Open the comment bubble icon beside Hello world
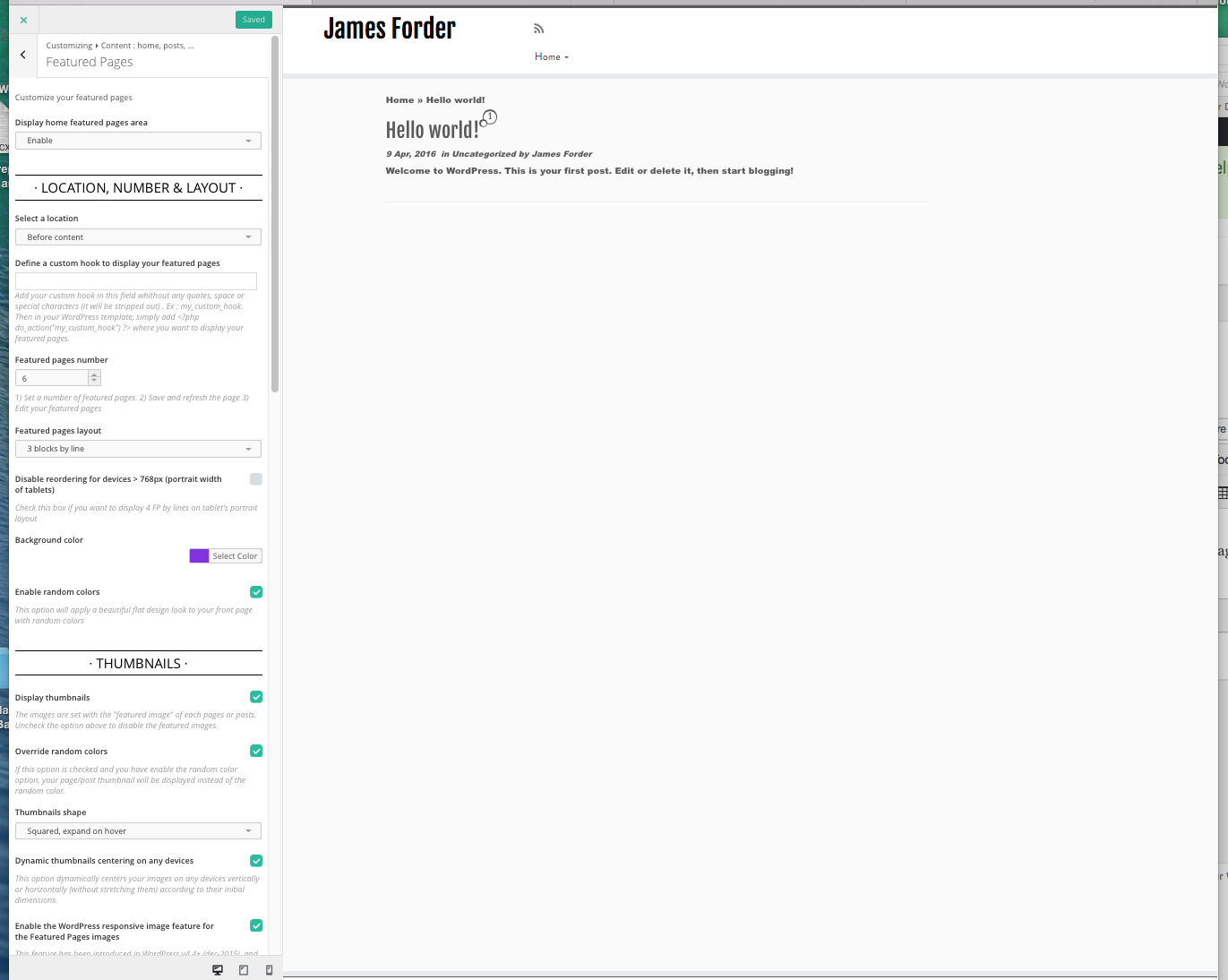1228x980 pixels. [x=488, y=118]
